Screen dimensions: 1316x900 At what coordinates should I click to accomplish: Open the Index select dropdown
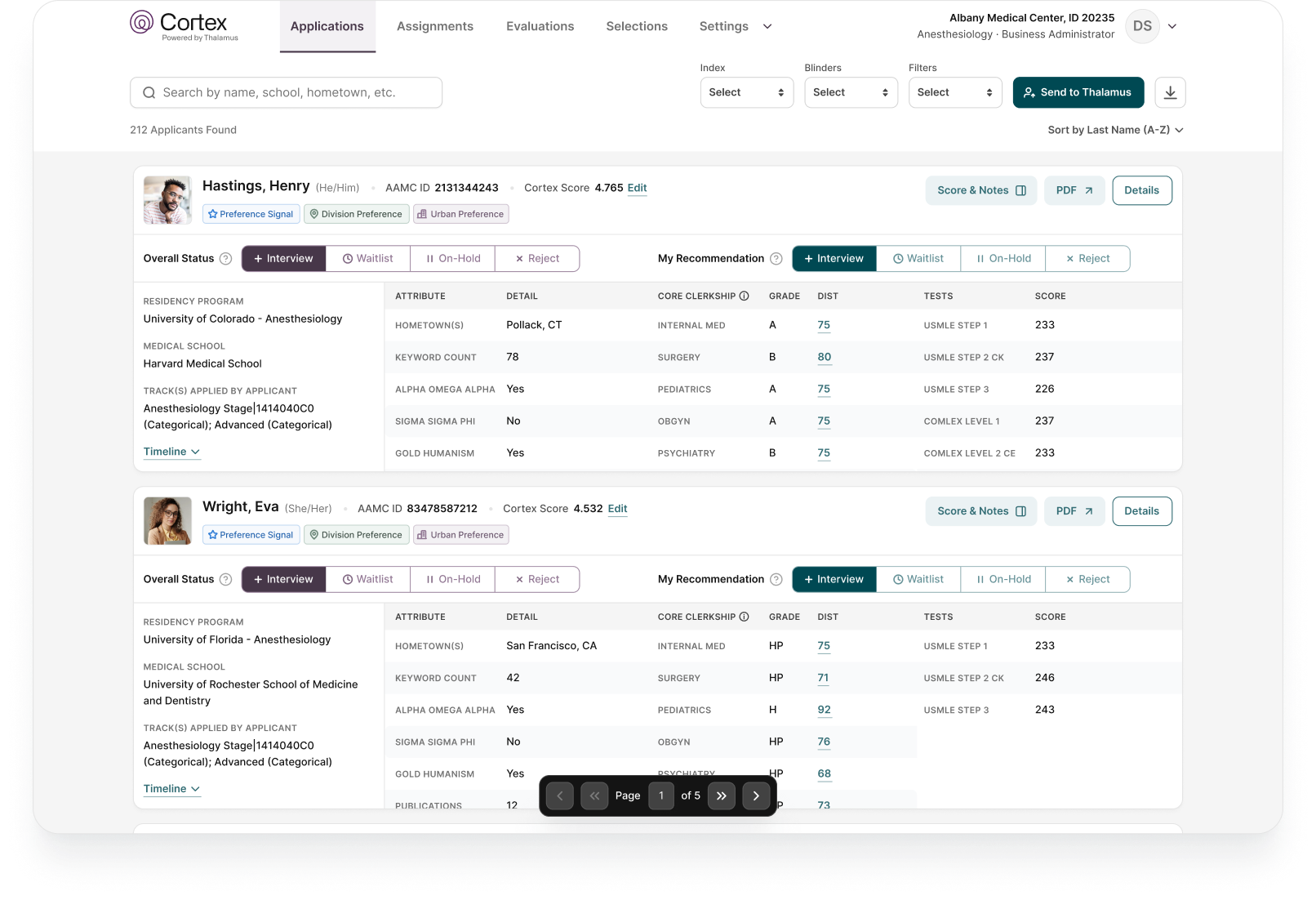click(x=746, y=92)
